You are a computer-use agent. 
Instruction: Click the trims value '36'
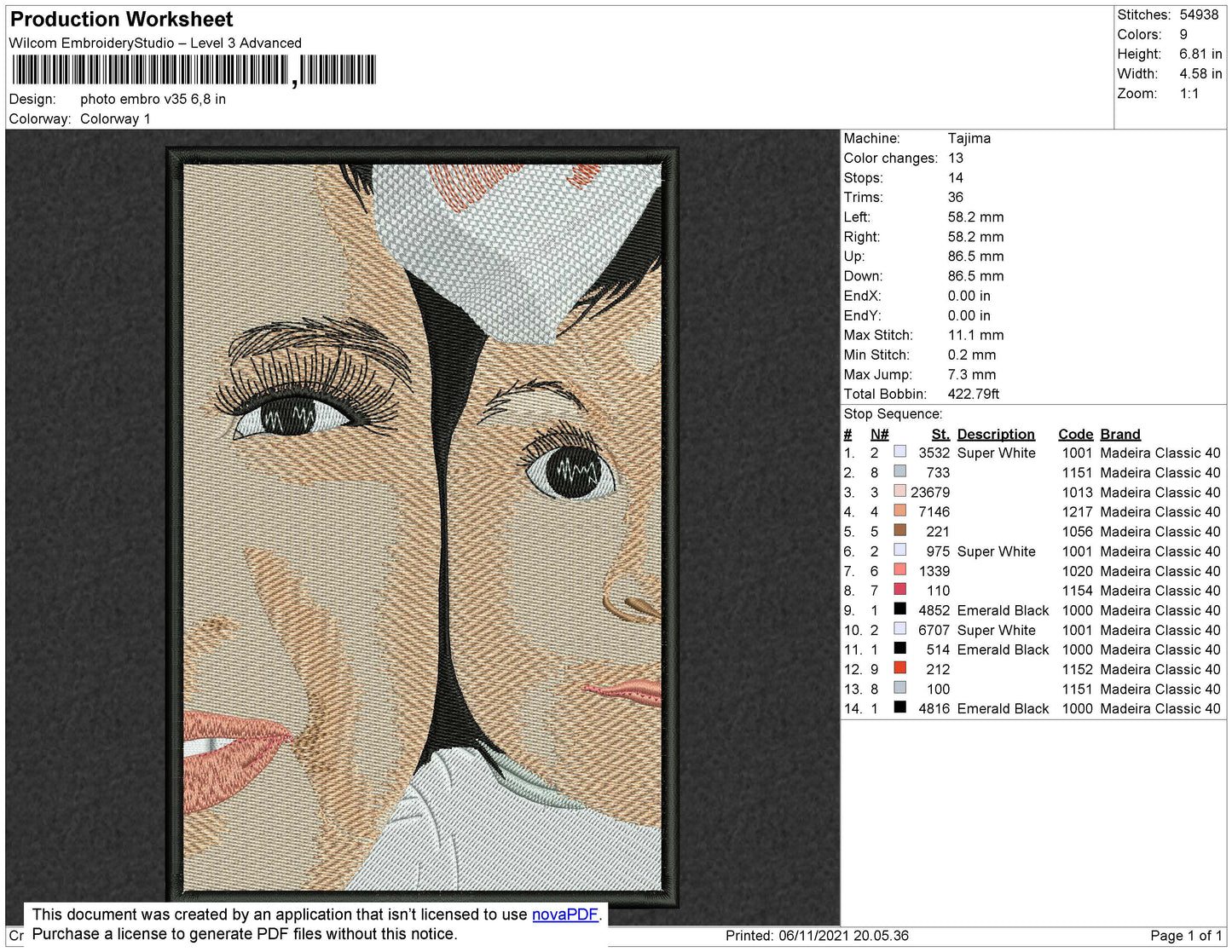[x=956, y=197]
